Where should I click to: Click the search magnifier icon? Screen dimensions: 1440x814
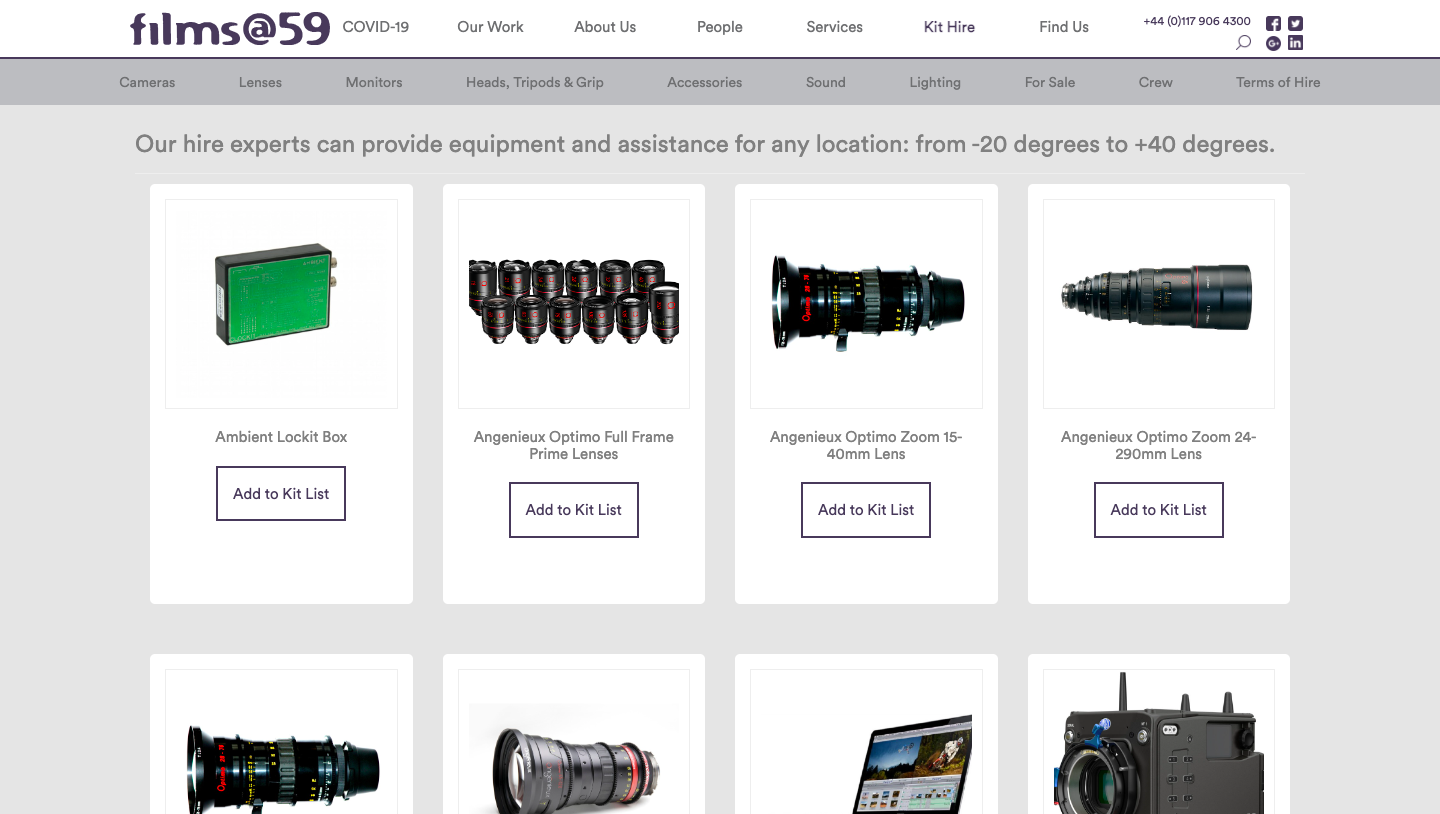pyautogui.click(x=1243, y=43)
